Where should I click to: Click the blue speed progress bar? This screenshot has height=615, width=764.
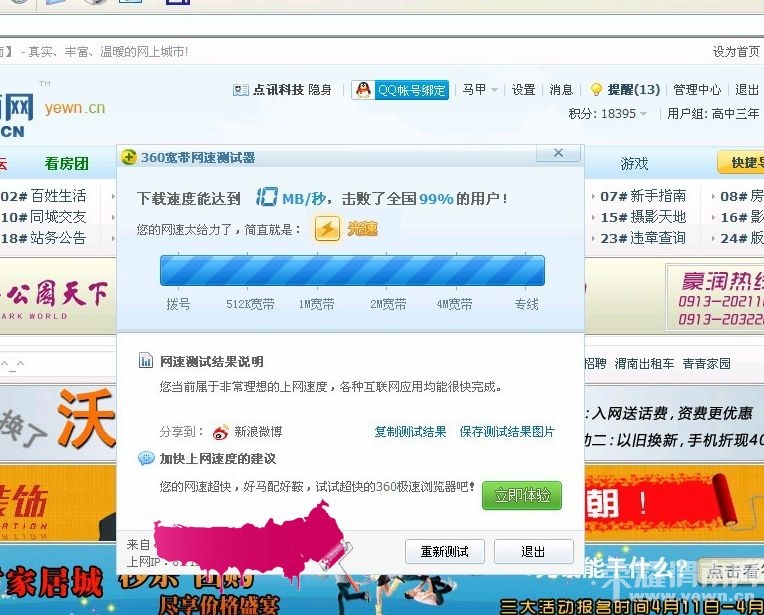coord(352,271)
